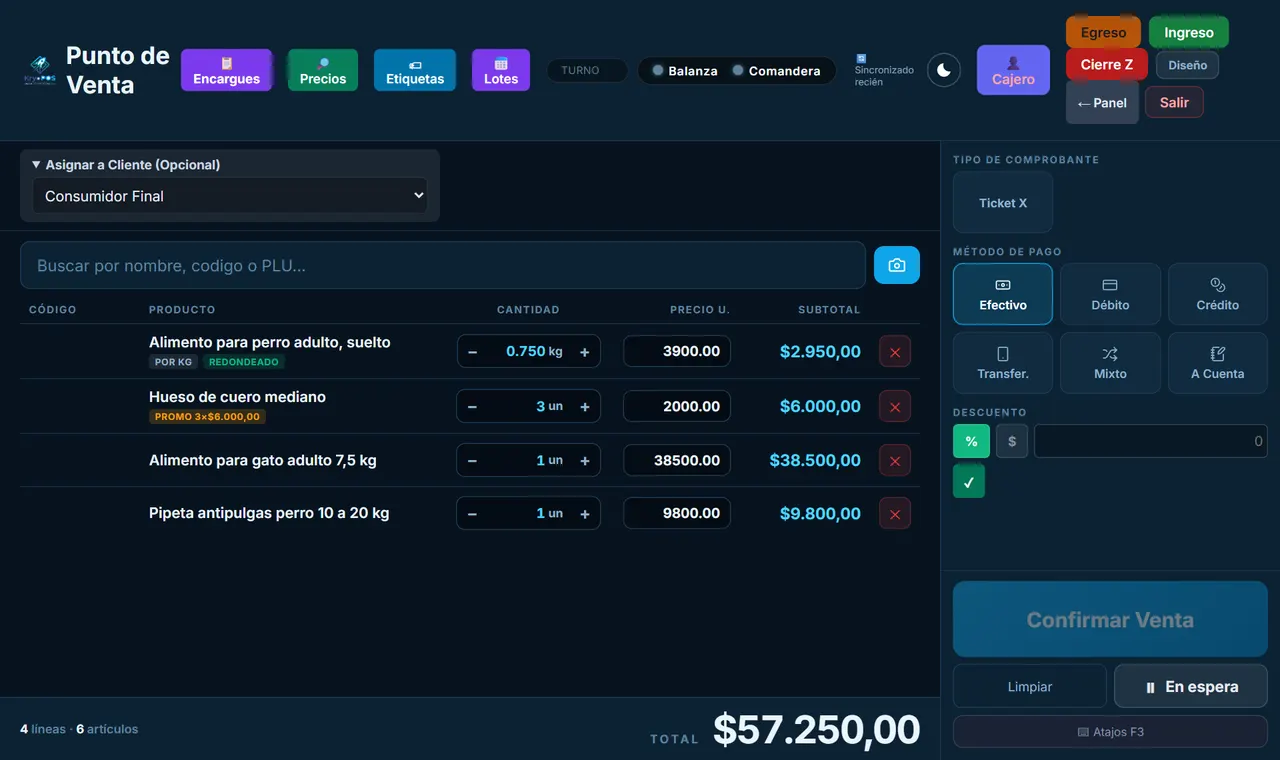This screenshot has width=1280, height=760.
Task: Open the Precios lookup
Action: click(x=323, y=70)
